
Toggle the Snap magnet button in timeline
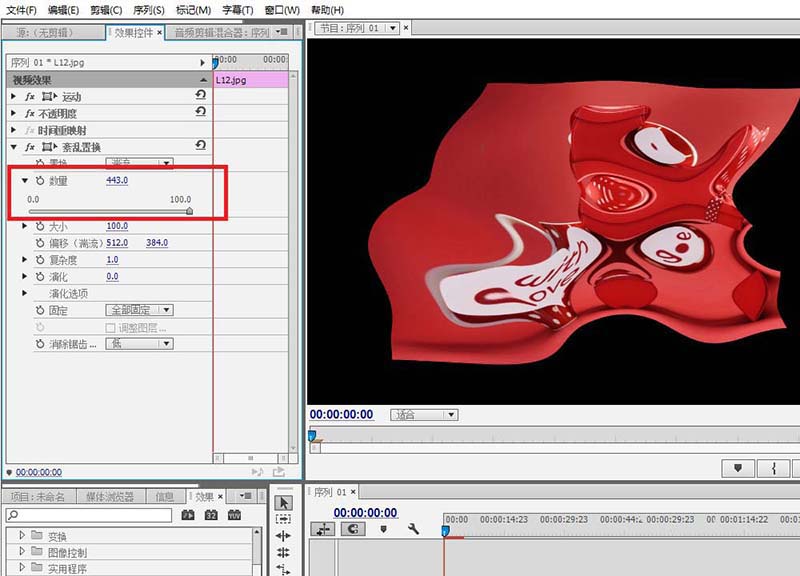pyautogui.click(x=353, y=529)
